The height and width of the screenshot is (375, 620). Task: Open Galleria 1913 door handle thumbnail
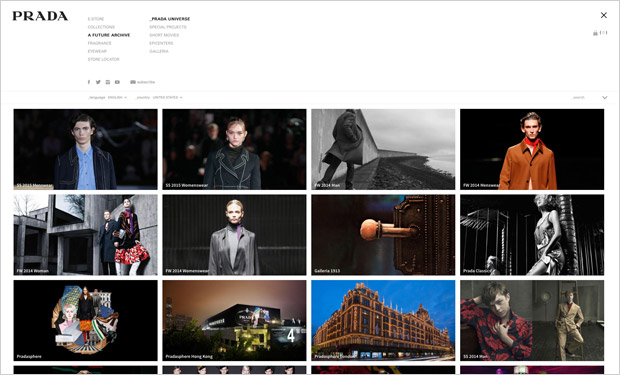click(x=383, y=235)
